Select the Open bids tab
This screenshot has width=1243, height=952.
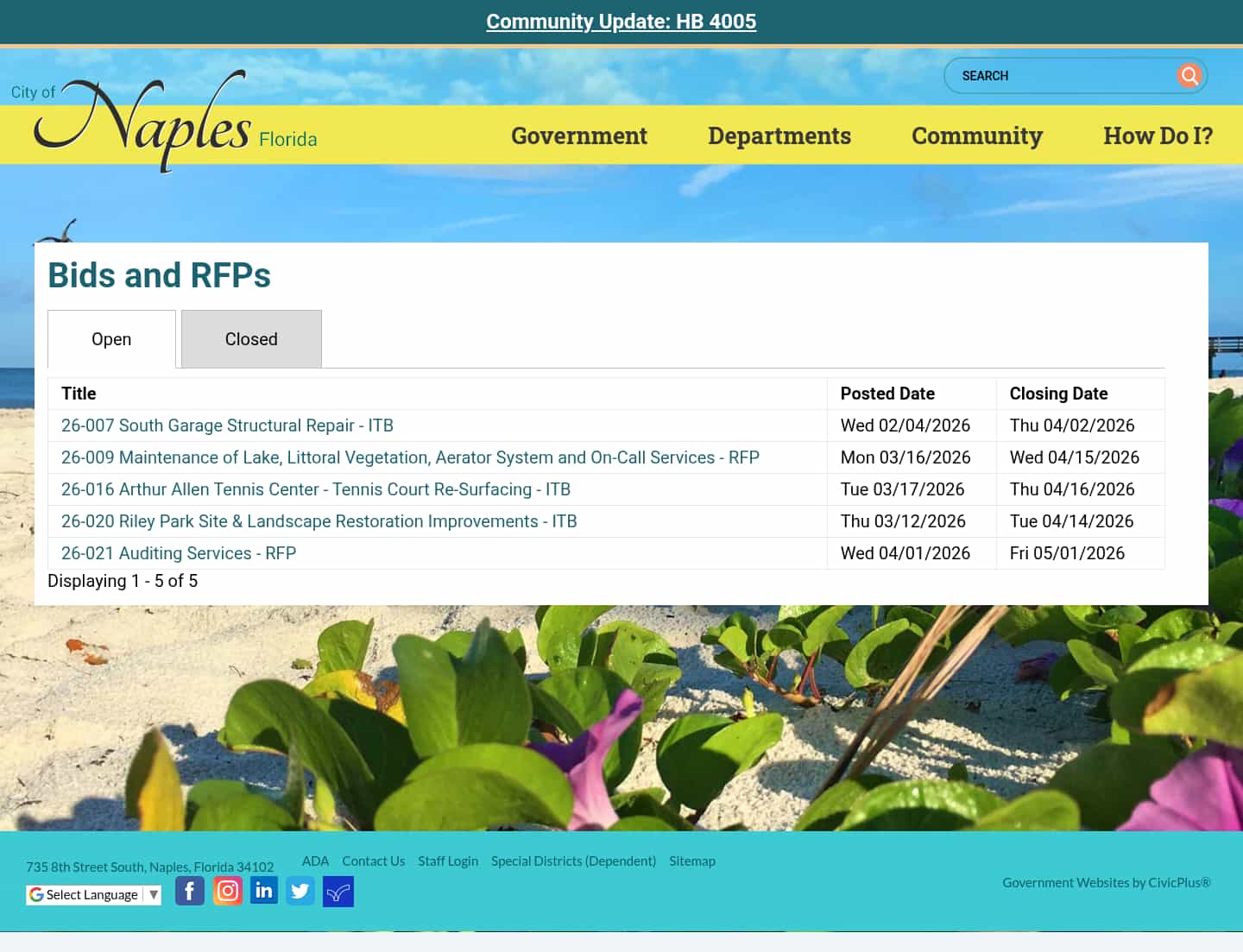(111, 338)
